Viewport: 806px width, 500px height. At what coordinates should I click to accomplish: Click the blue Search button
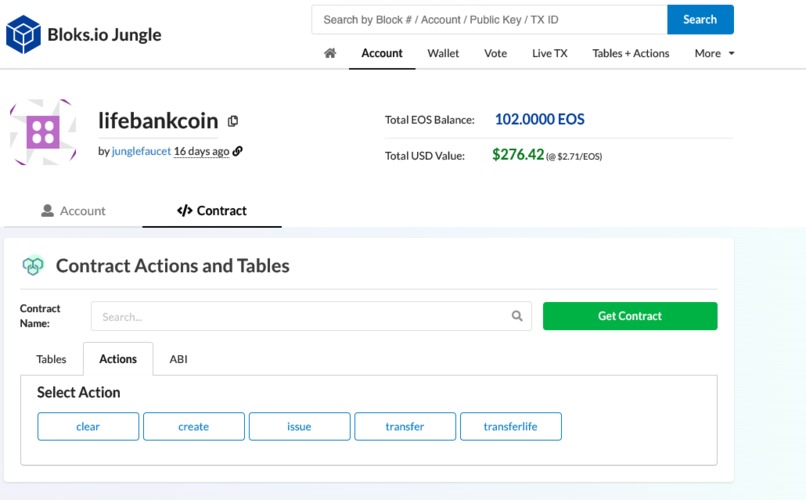[x=700, y=20]
